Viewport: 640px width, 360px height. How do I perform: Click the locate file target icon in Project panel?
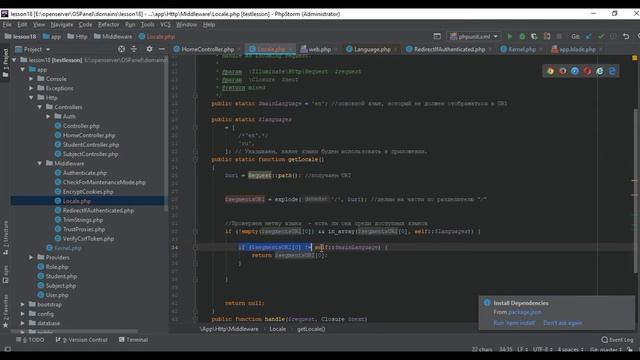(x=121, y=49)
